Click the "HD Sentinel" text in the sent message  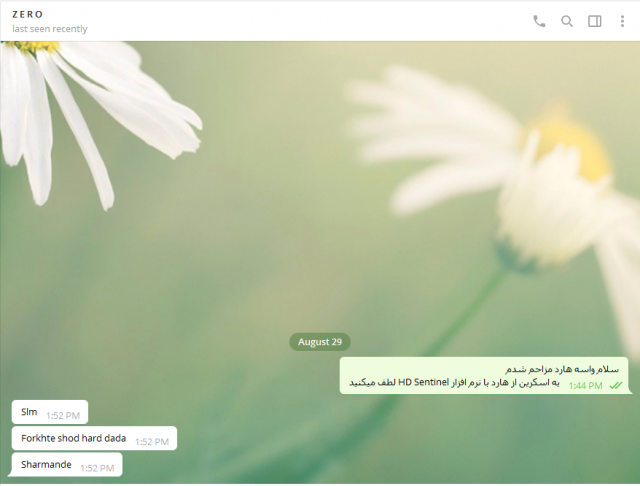click(x=423, y=382)
